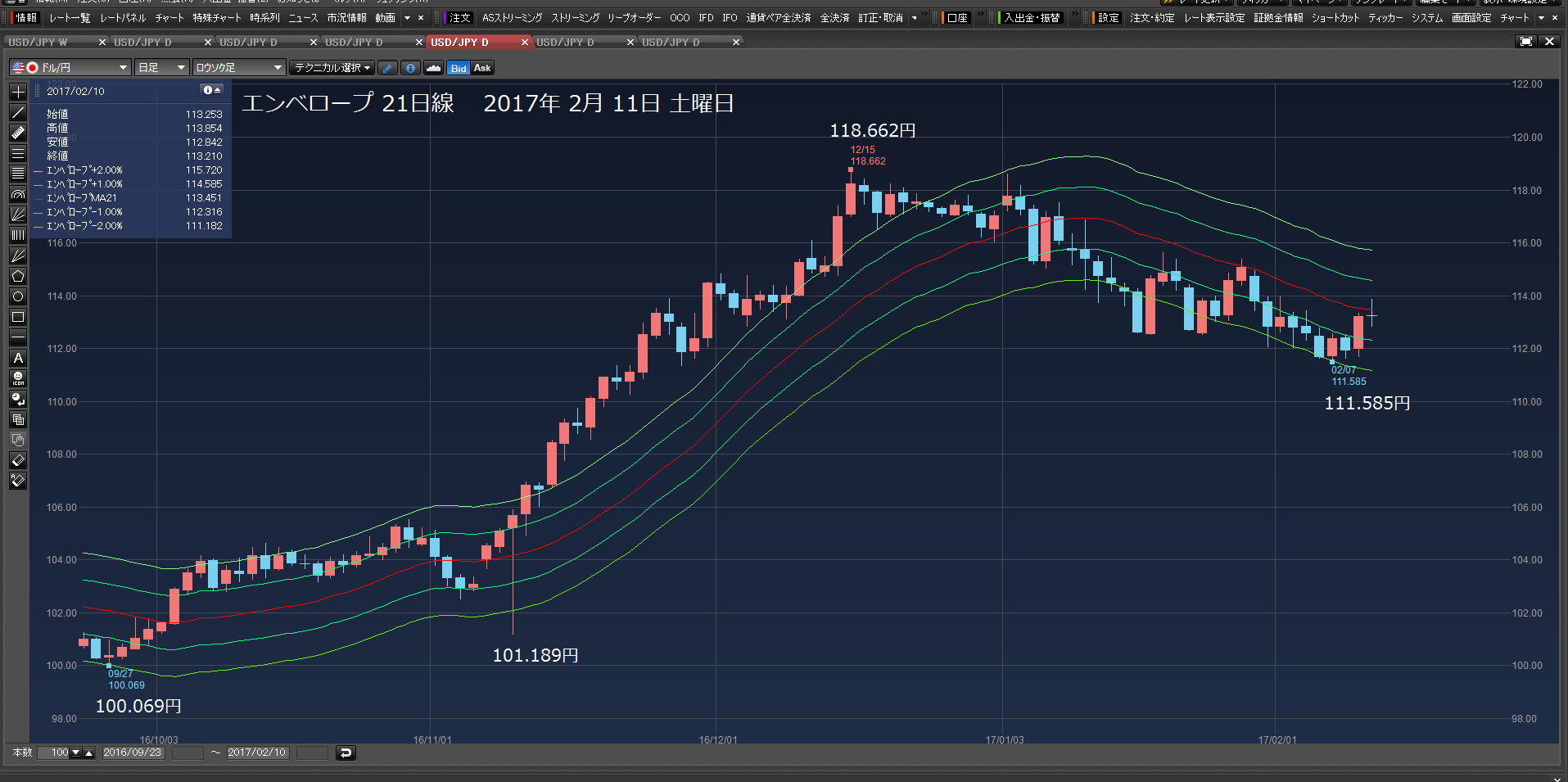Toggle the Bid price display
1568x782 pixels.
[x=459, y=68]
